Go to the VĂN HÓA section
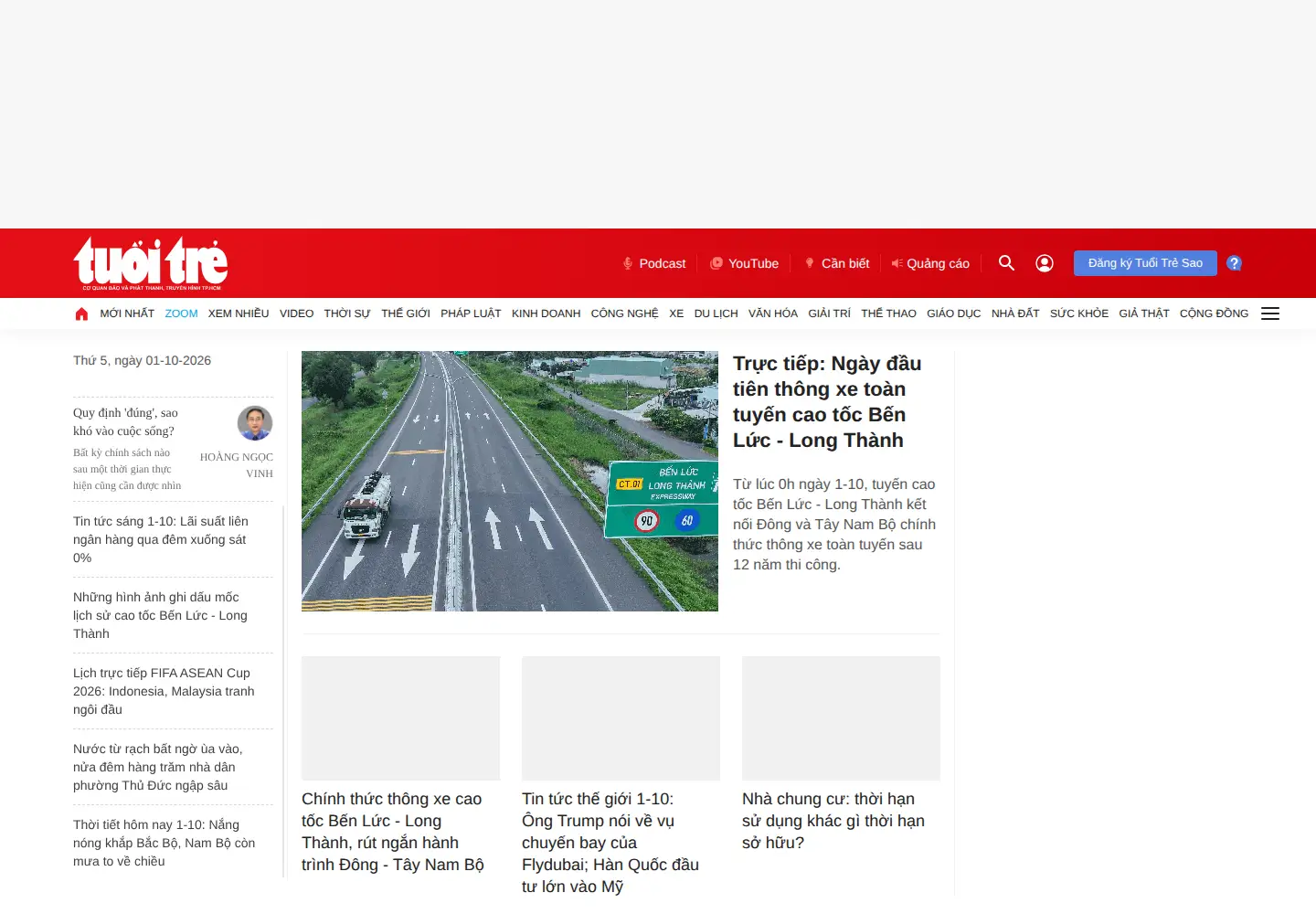 pos(773,314)
